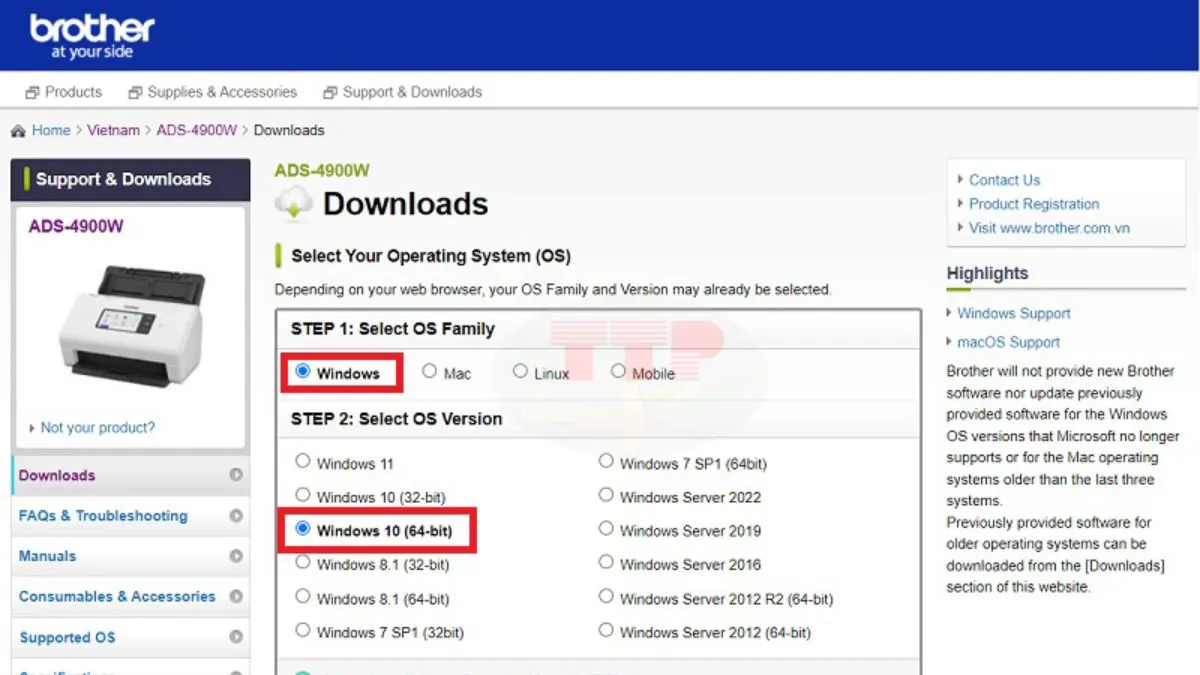Choose Windows 11 as OS version
The image size is (1200, 675).
point(303,462)
